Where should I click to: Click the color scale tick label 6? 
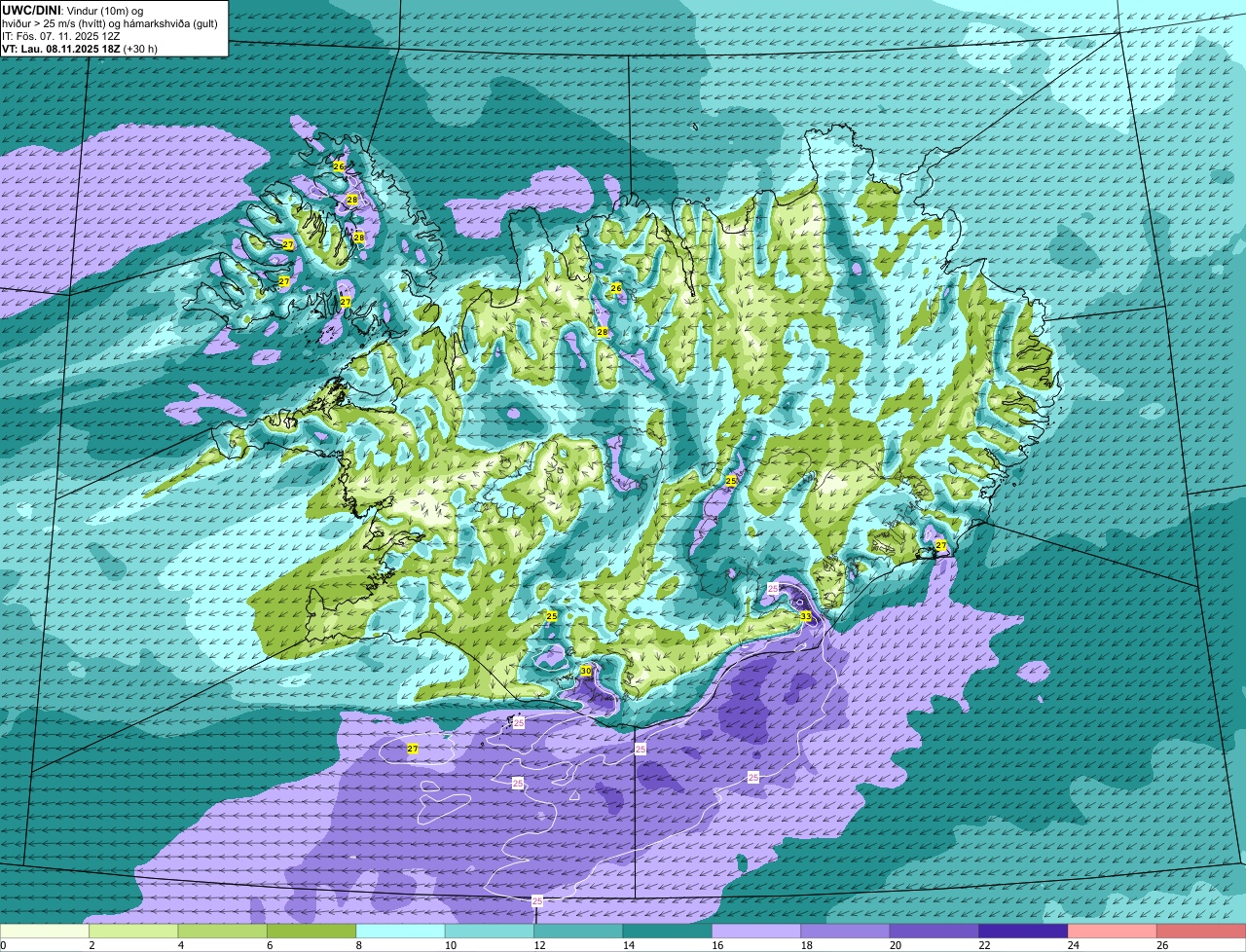coord(270,945)
